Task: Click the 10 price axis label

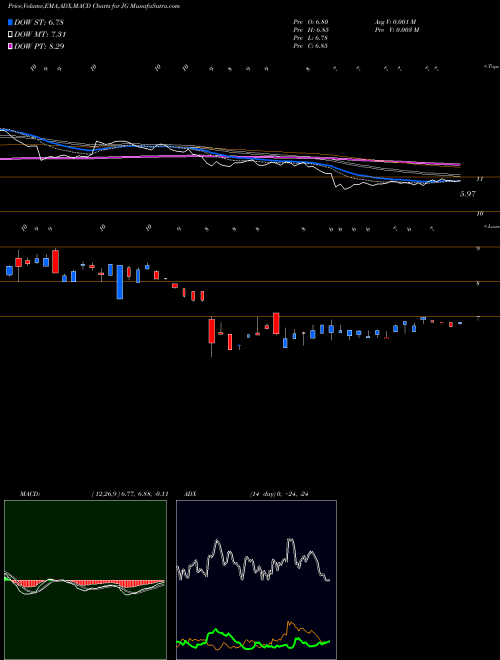Action: (x=480, y=214)
